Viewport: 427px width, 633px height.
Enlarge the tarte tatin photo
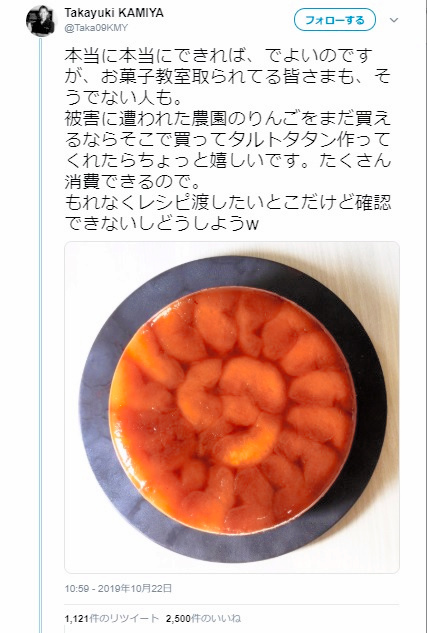(232, 407)
